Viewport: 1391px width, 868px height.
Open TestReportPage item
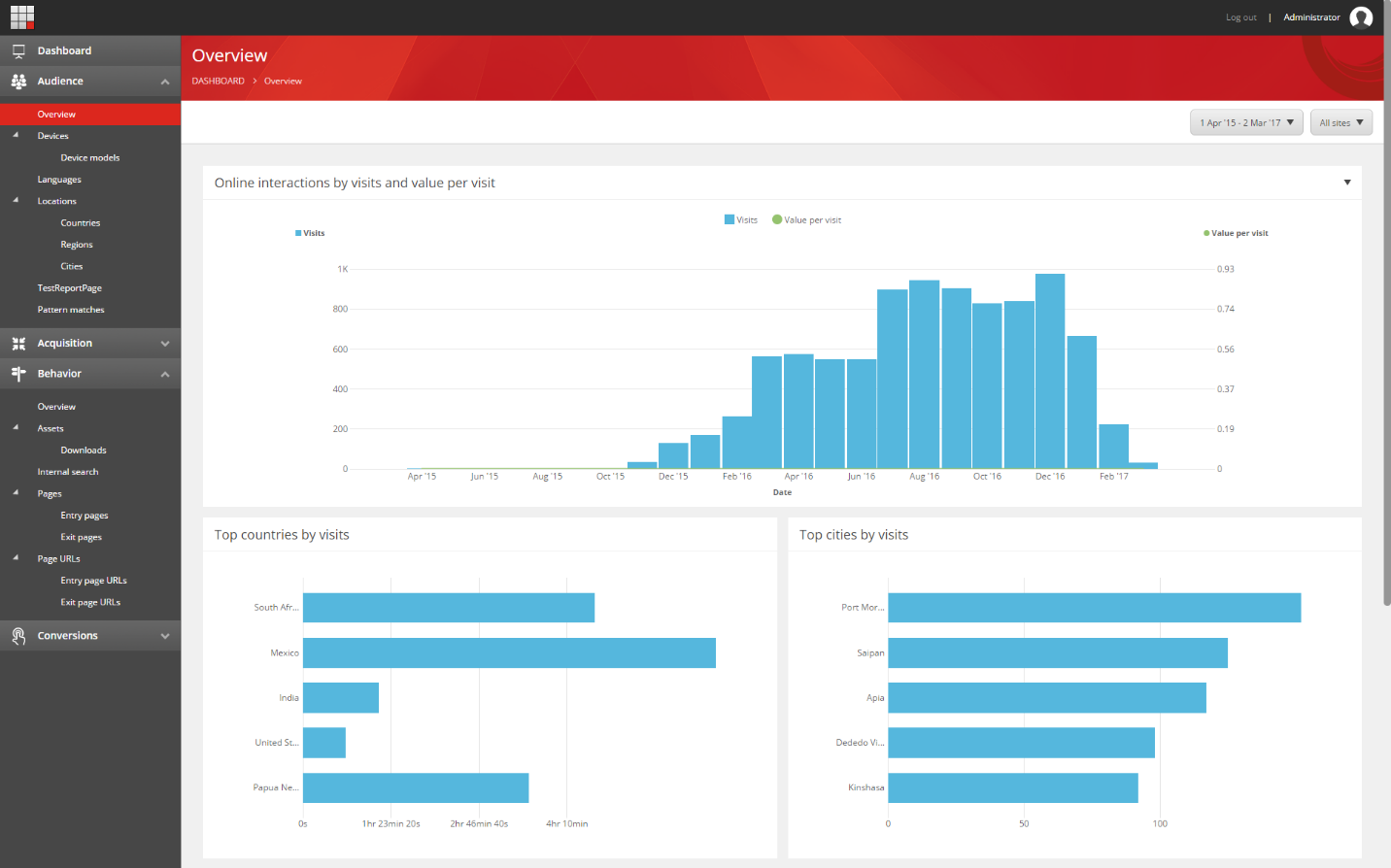[69, 288]
